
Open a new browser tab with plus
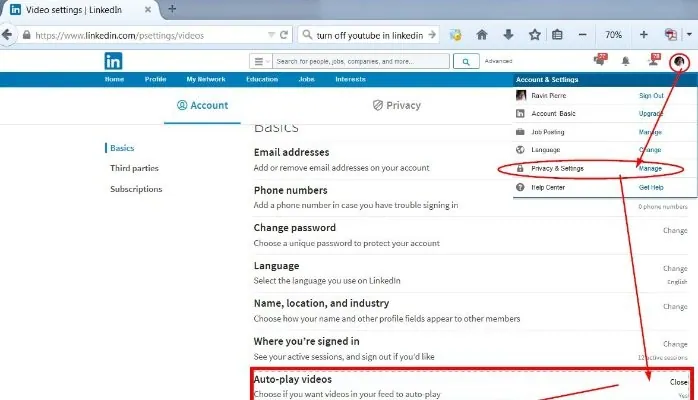coord(172,9)
